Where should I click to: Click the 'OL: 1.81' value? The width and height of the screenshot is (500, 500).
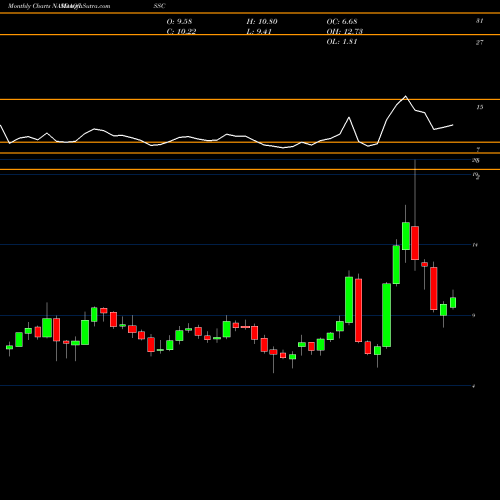[x=342, y=42]
